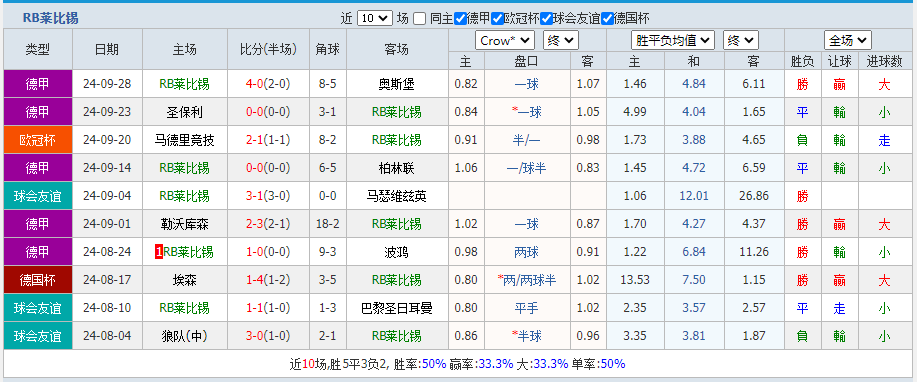Open home team 埃森

point(184,280)
